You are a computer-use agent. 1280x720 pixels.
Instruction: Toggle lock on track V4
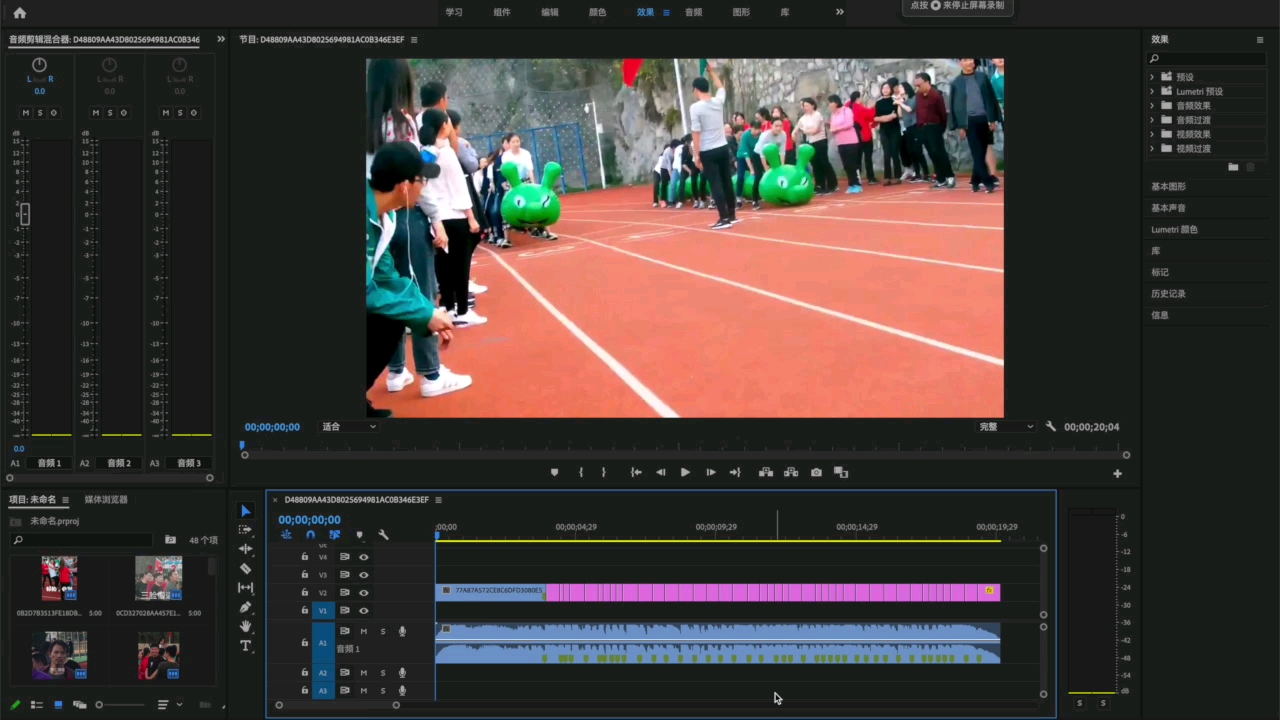coord(305,557)
